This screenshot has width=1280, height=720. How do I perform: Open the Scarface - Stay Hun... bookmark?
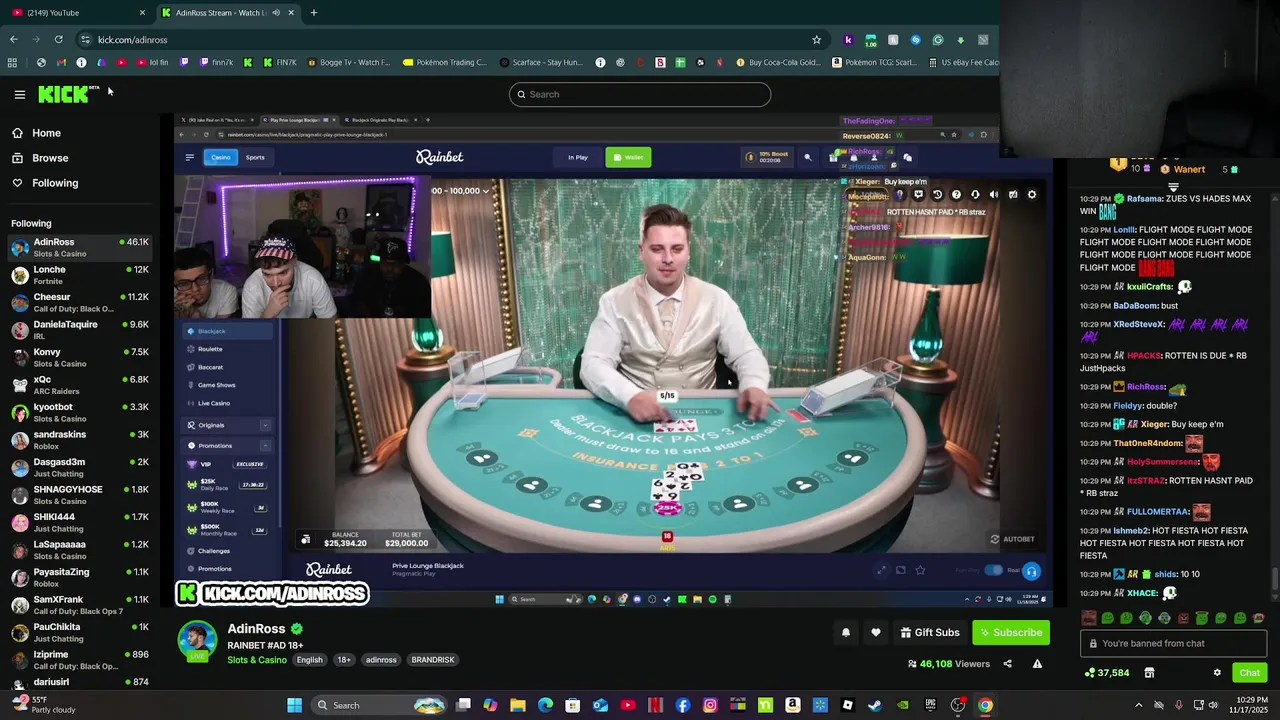tap(540, 62)
